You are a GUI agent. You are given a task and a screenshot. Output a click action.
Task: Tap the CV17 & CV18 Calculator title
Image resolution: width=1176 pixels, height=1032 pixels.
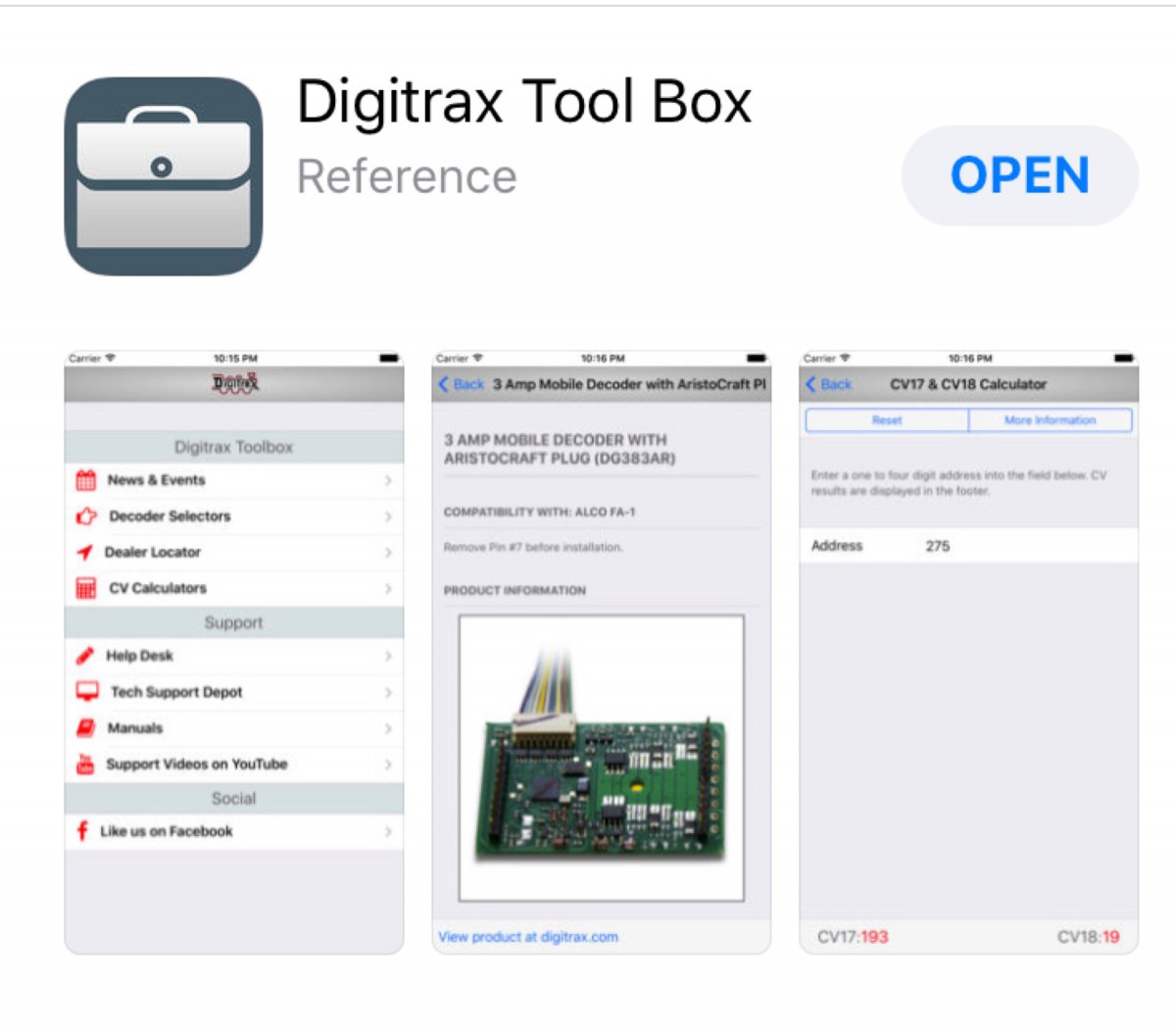pos(968,384)
